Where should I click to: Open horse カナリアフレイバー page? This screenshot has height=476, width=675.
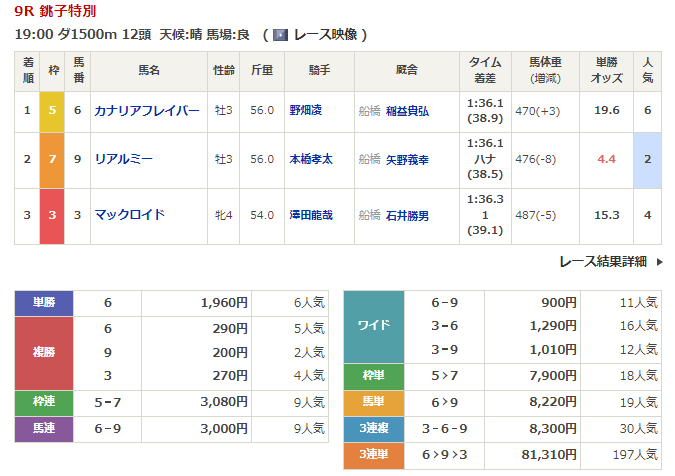click(x=146, y=110)
